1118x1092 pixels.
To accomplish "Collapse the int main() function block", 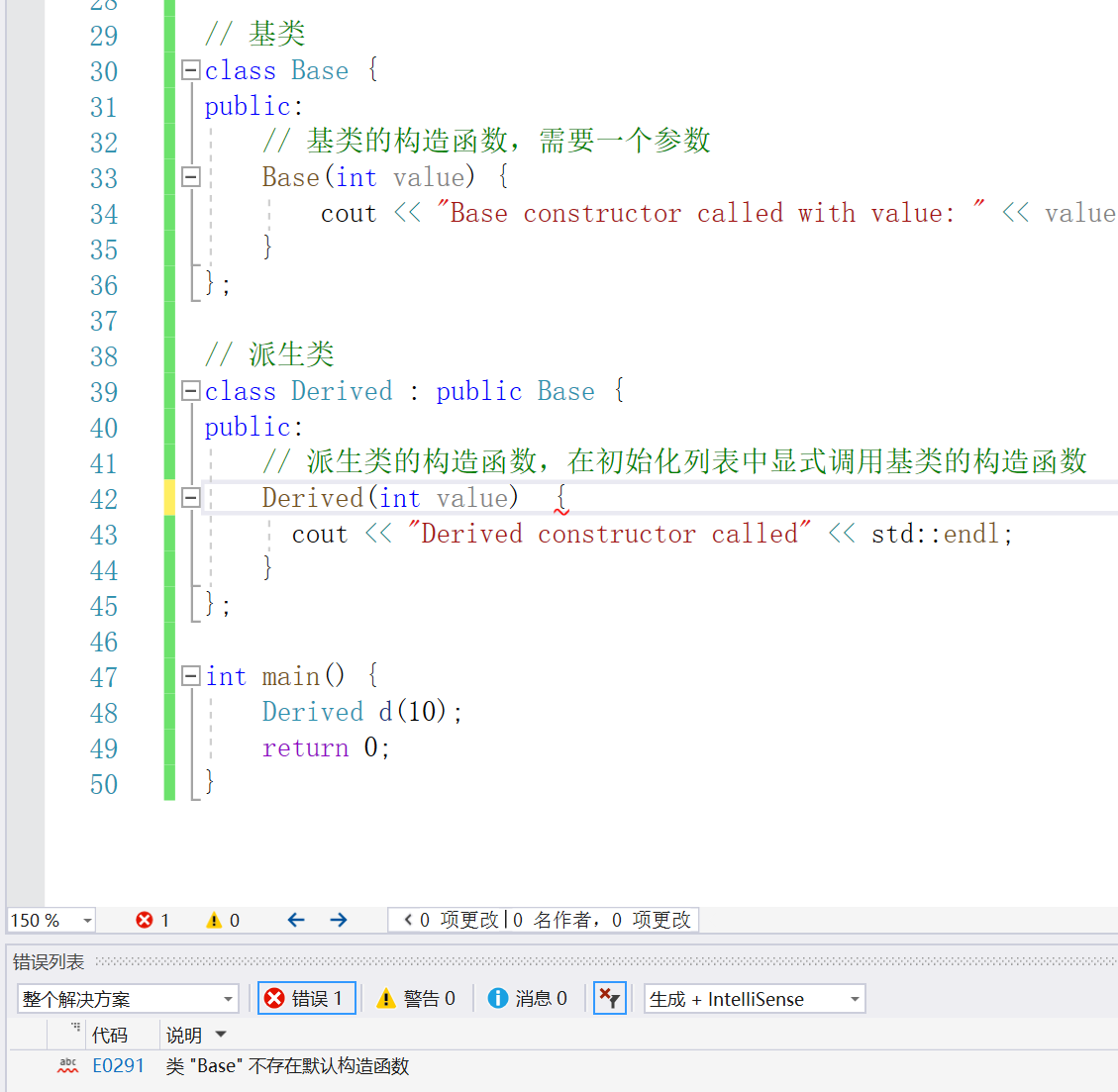I will [x=190, y=676].
